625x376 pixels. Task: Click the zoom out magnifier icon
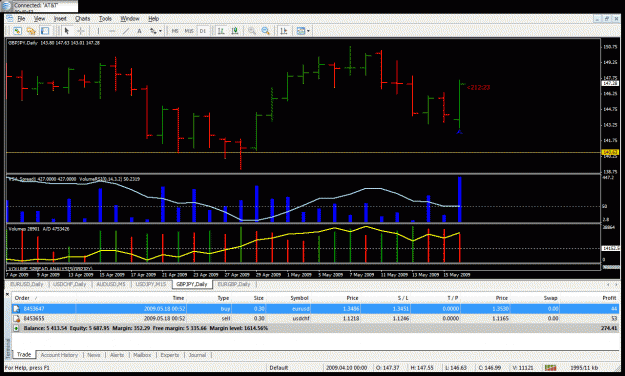(x=266, y=31)
